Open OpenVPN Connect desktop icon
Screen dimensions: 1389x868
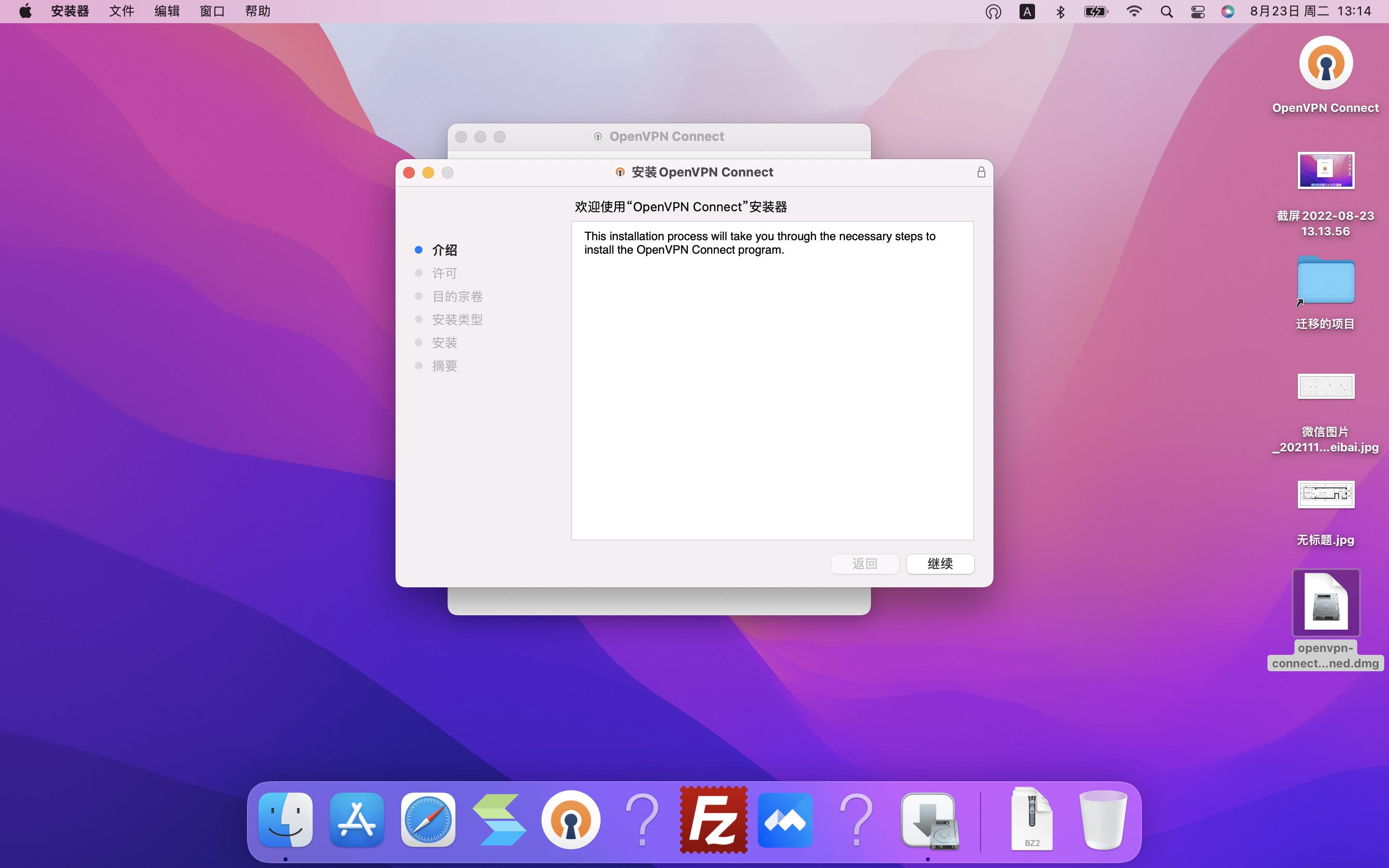click(1326, 63)
